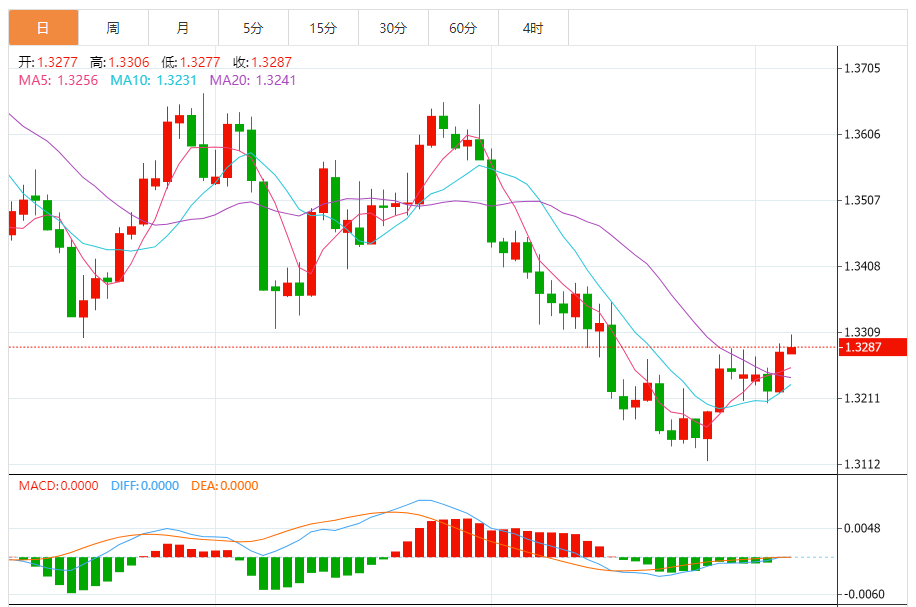Click the MA5: 1.3256 indicator label
Image resolution: width=916 pixels, height=607 pixels.
(x=58, y=80)
